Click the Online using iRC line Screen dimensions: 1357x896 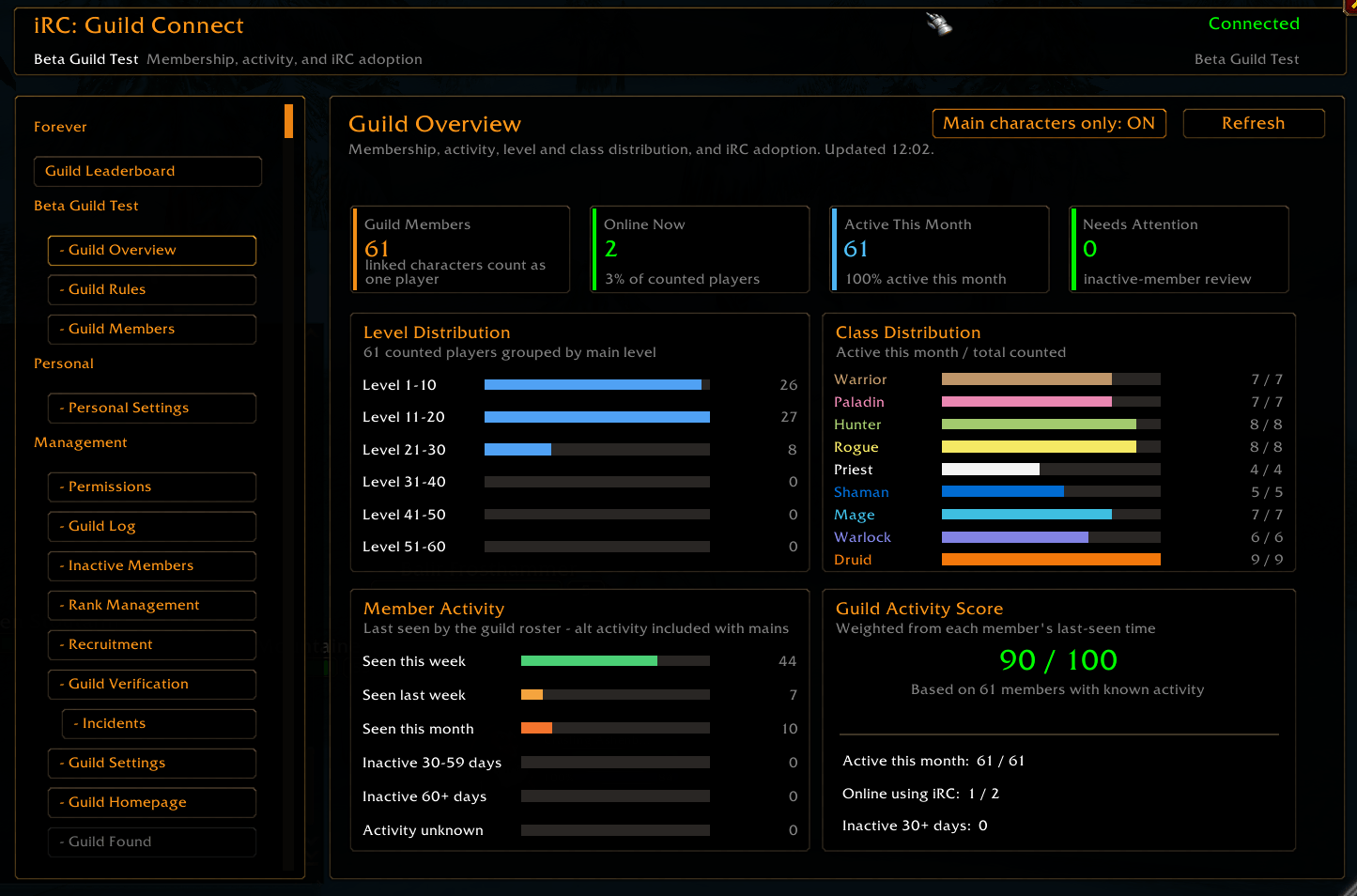920,794
